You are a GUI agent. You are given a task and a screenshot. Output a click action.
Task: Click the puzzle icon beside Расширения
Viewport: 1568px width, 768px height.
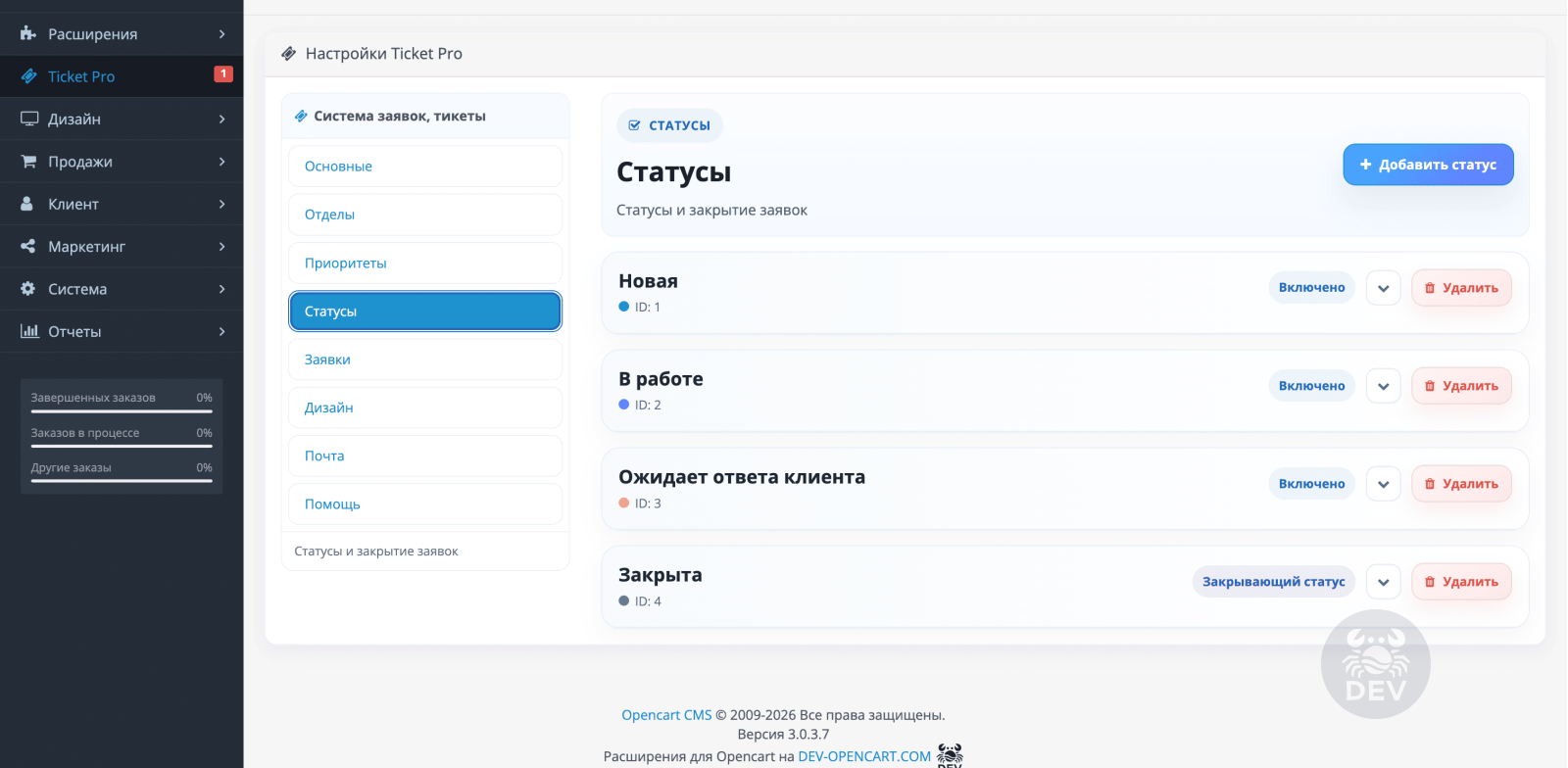tap(28, 33)
